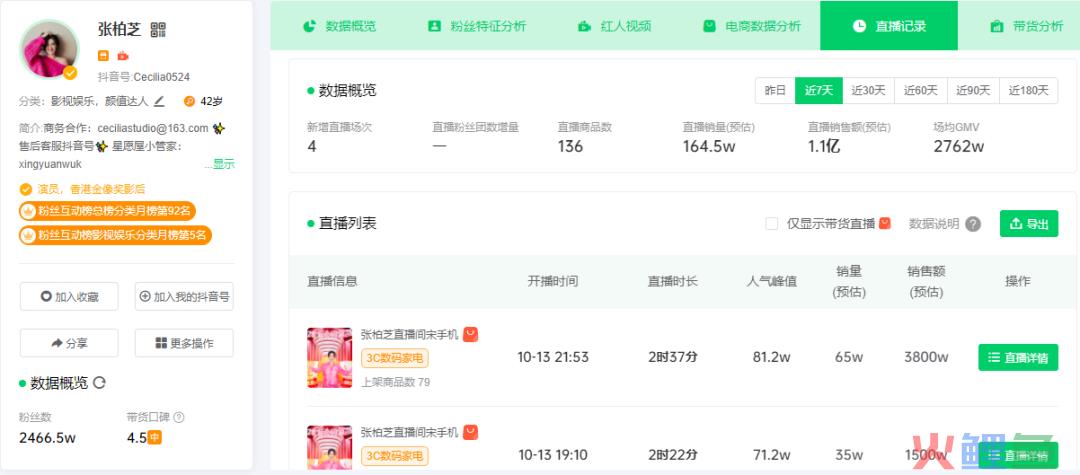Select the 昨日 time range
1080x475 pixels.
[776, 90]
